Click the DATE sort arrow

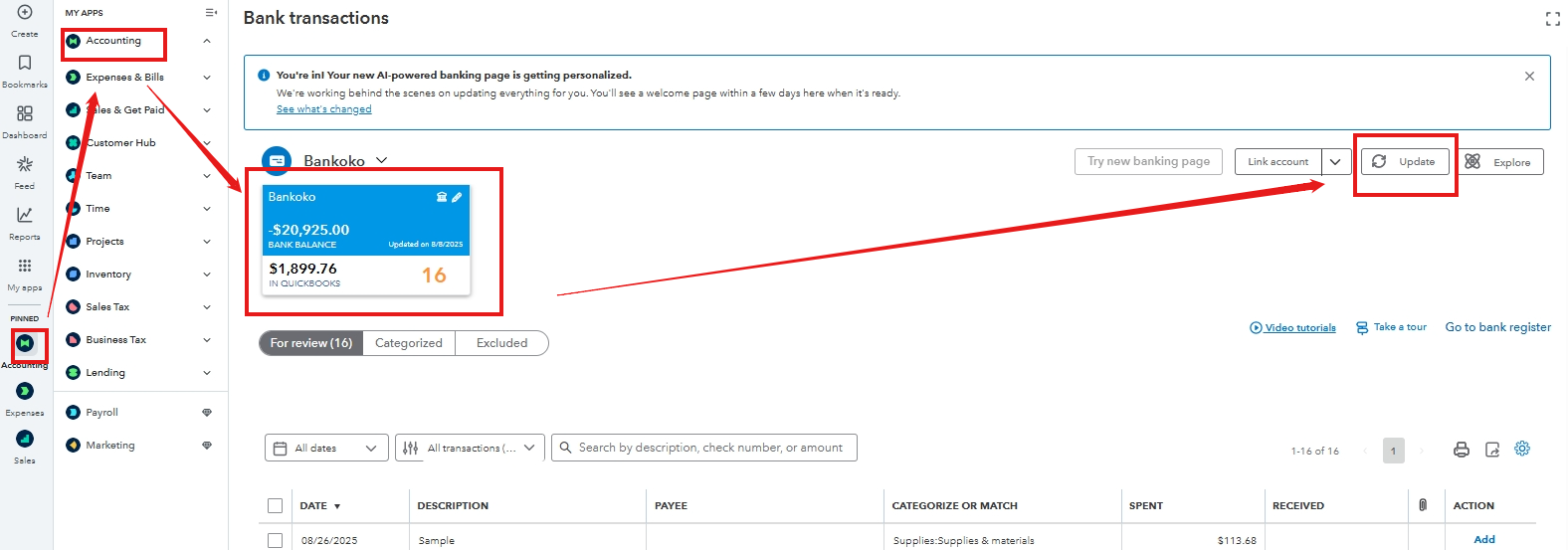tap(337, 506)
